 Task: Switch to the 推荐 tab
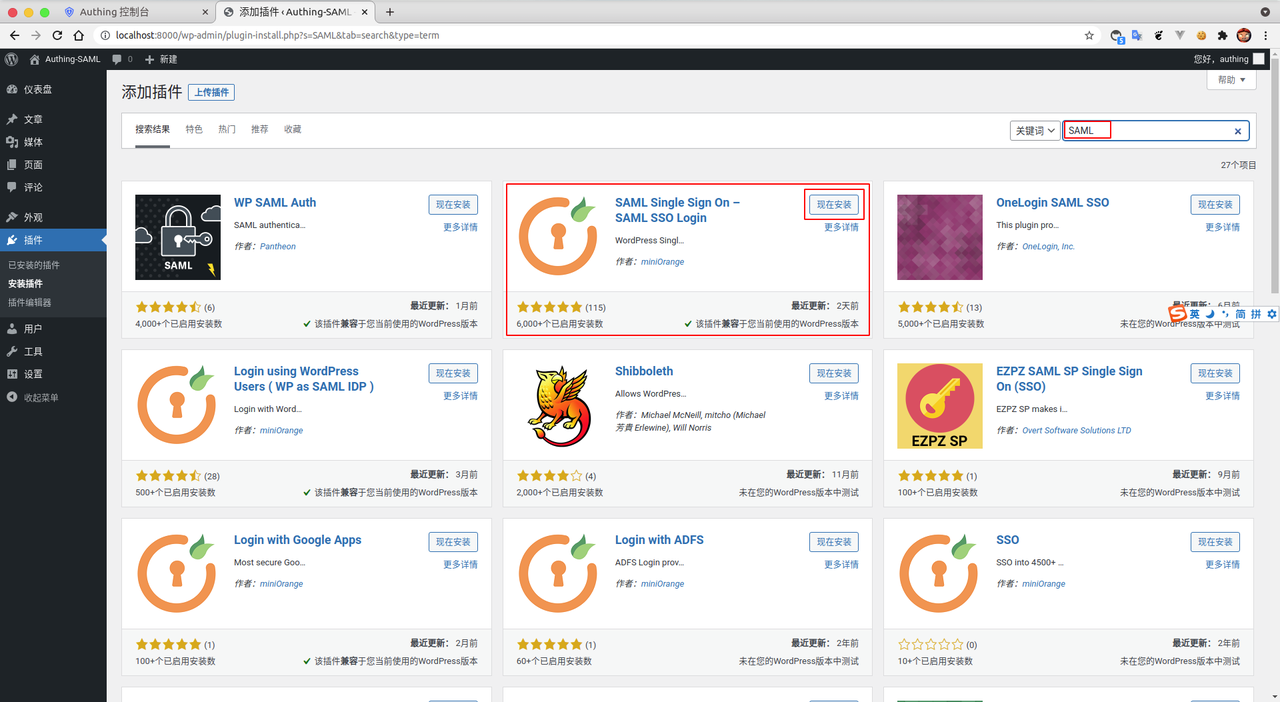coord(260,130)
